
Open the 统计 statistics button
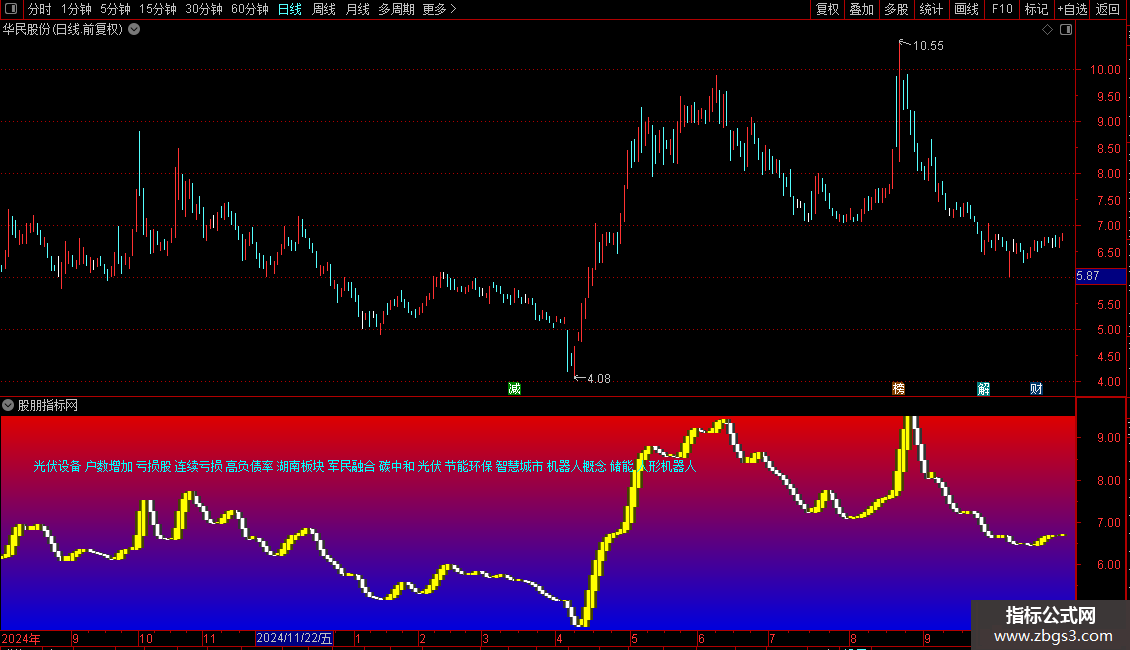coord(931,9)
